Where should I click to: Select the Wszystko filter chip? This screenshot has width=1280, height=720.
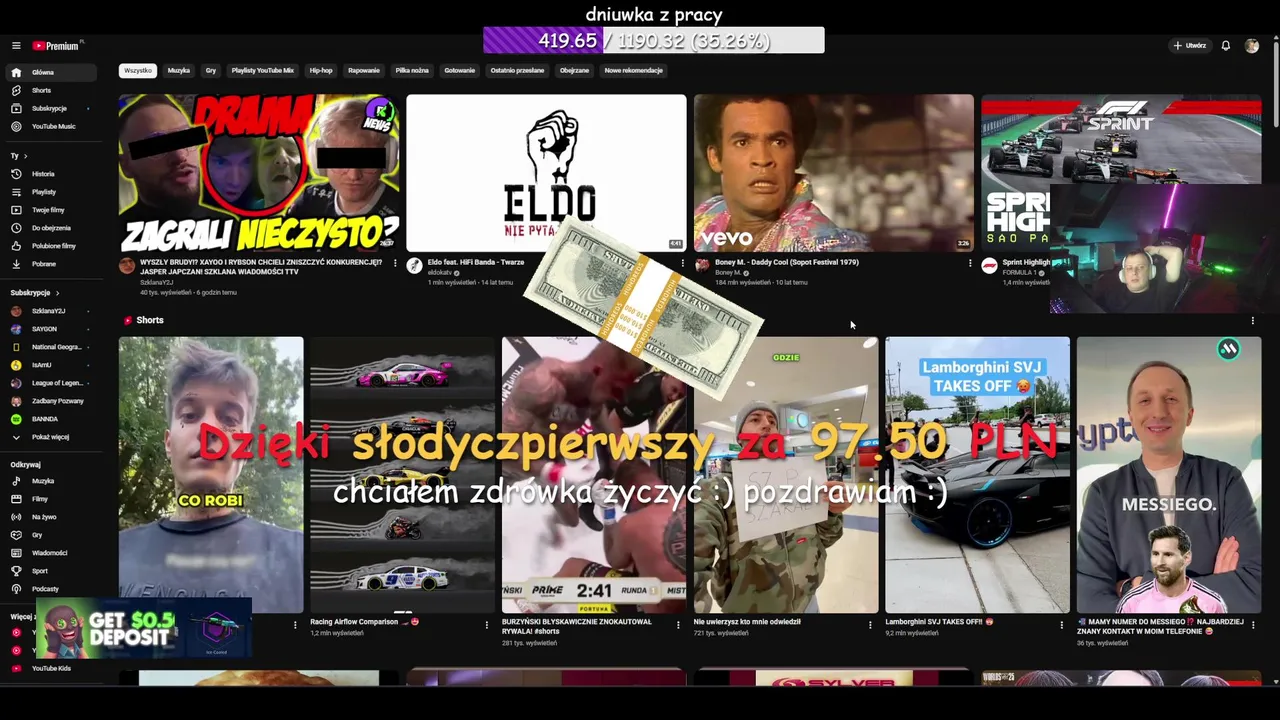[138, 71]
